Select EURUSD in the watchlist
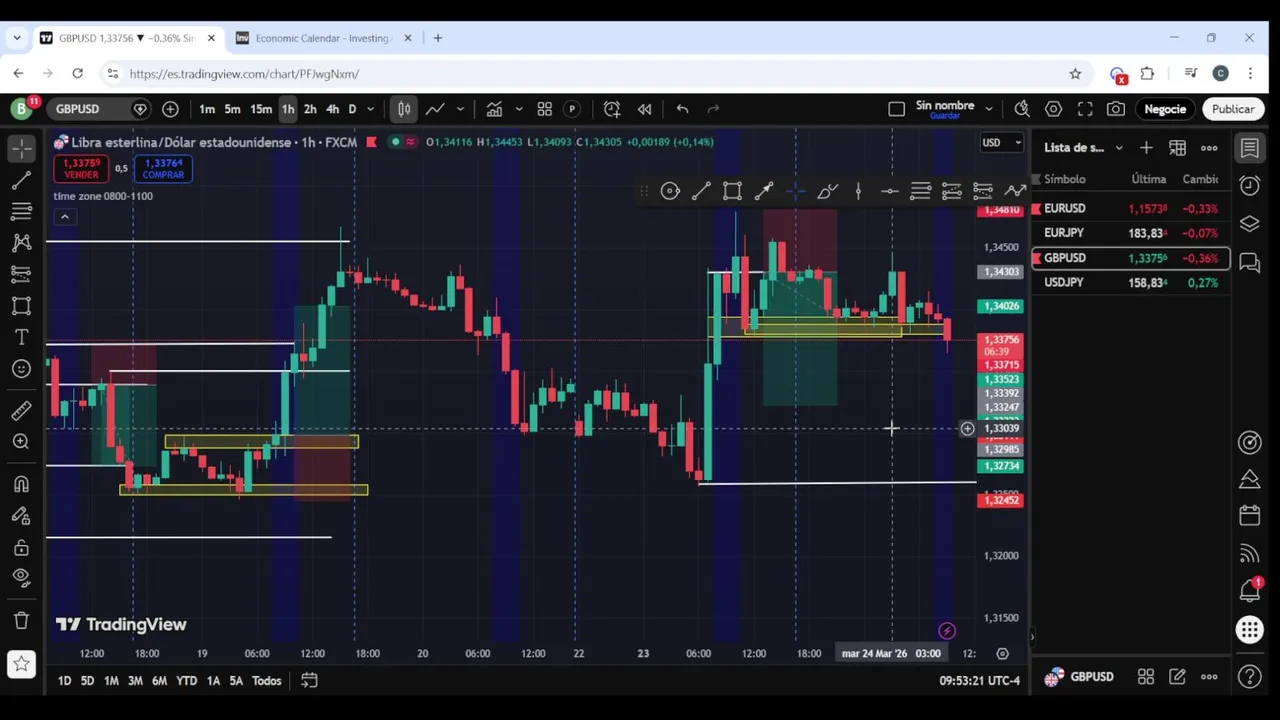Viewport: 1280px width, 720px height. point(1130,208)
